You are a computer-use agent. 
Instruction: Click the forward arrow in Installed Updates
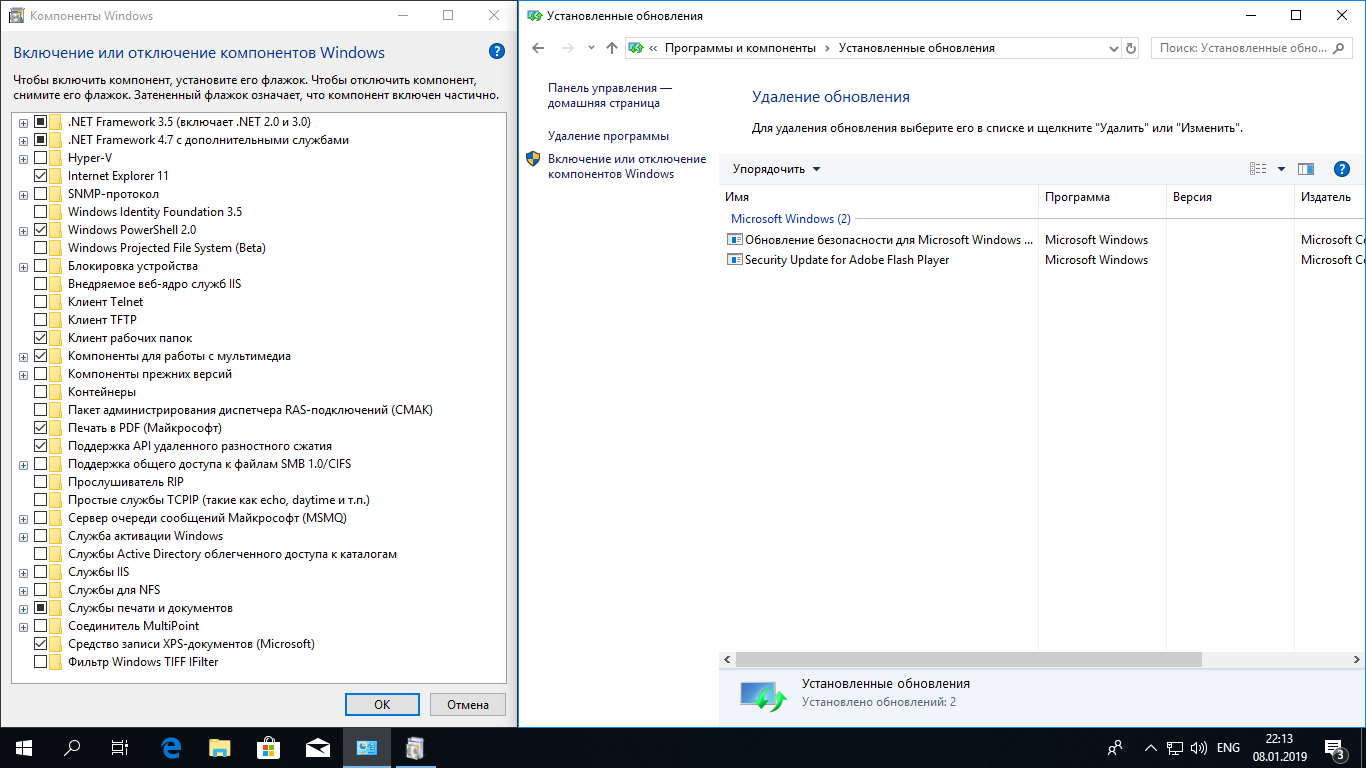point(568,48)
